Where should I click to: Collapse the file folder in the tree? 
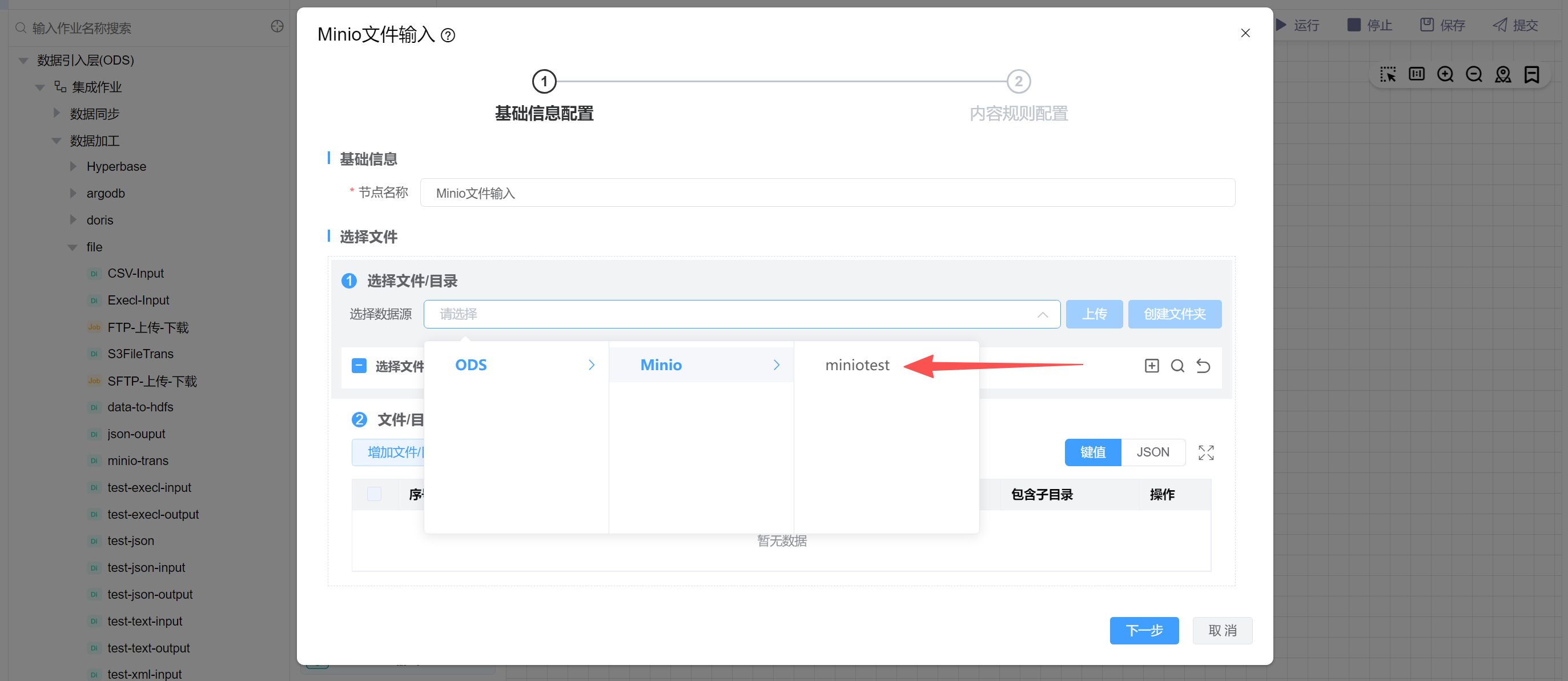point(73,247)
